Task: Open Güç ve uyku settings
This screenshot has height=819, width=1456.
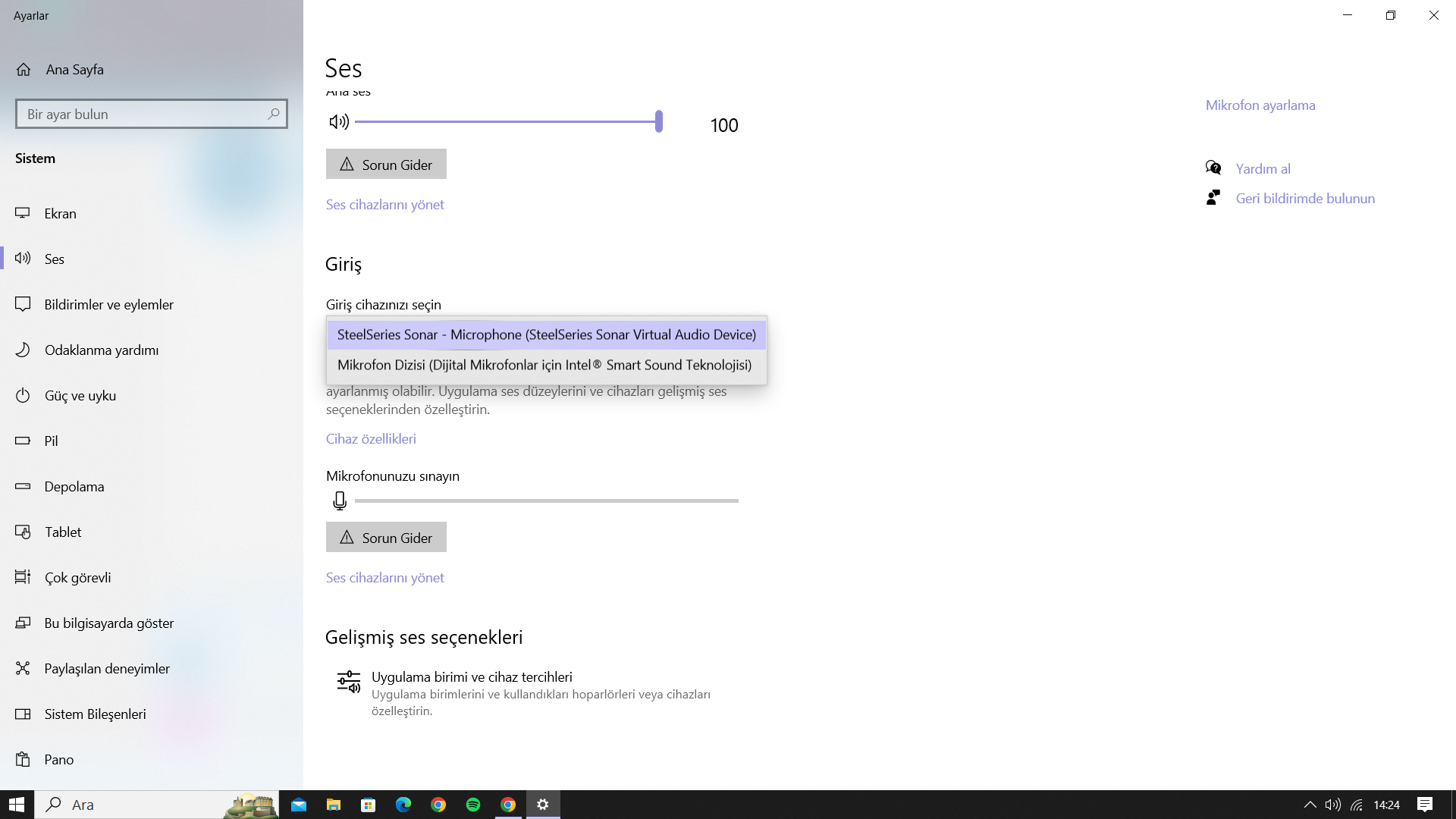Action: tap(80, 396)
